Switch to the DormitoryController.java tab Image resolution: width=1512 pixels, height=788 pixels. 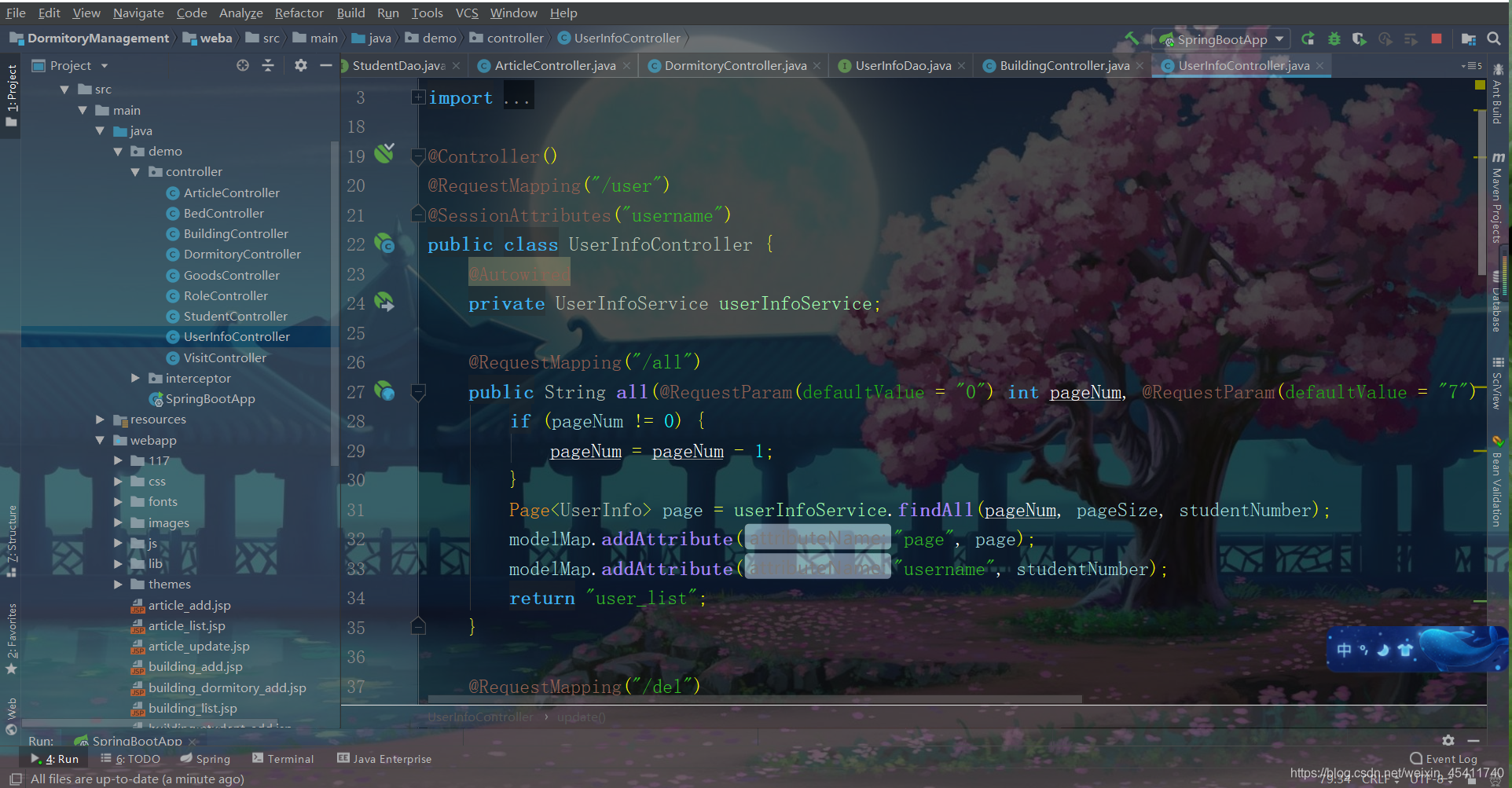735,65
